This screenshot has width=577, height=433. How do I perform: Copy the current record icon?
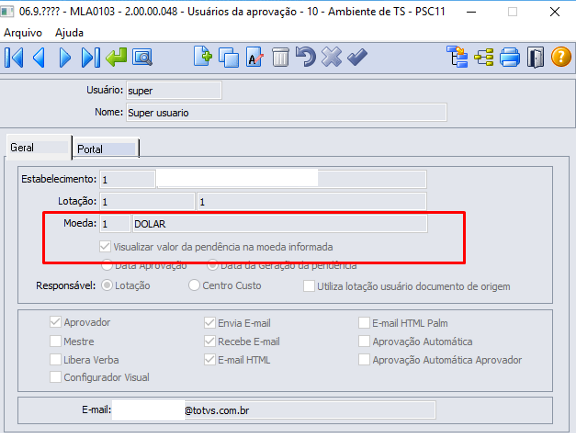pos(229,57)
